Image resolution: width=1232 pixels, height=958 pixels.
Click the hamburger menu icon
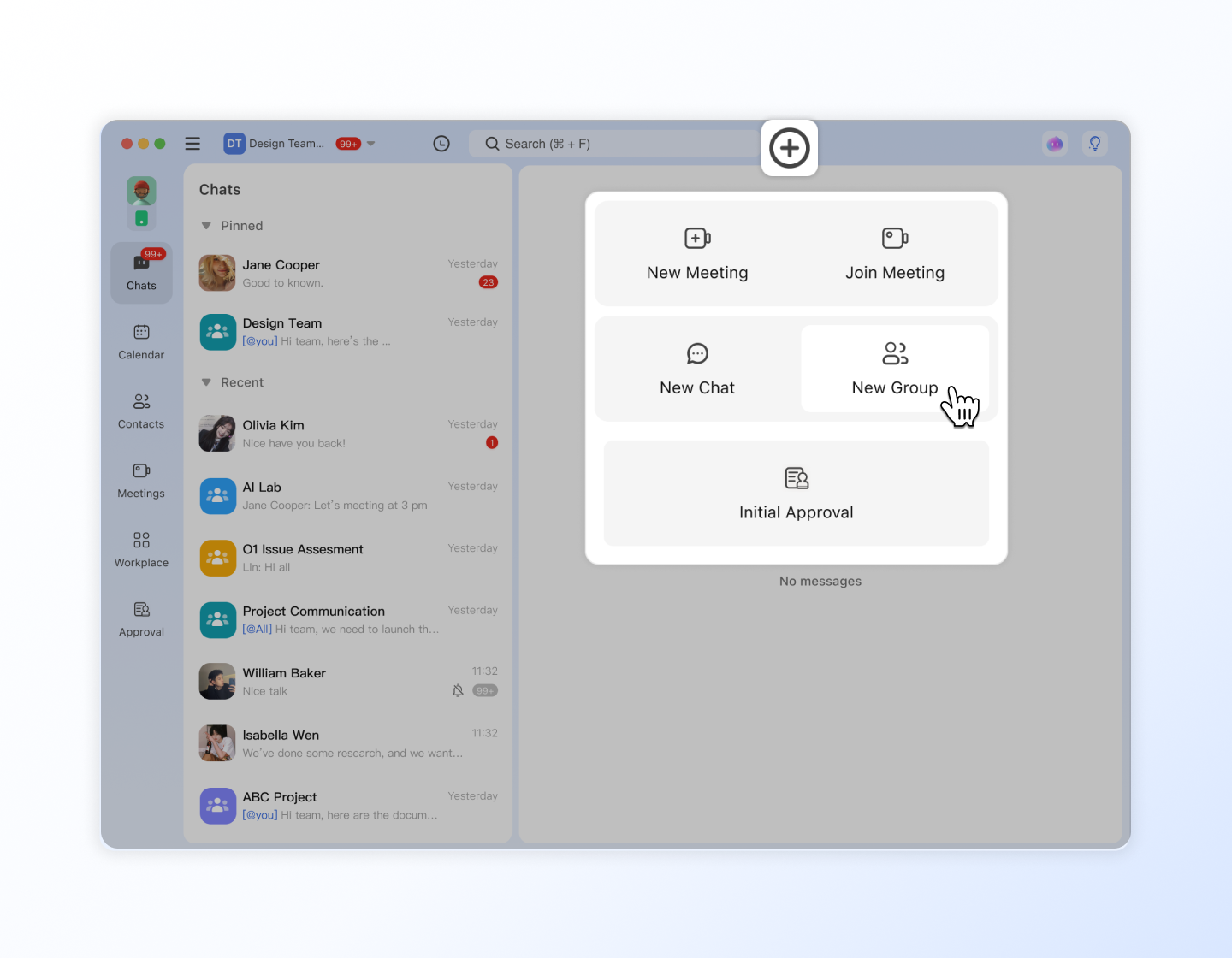pyautogui.click(x=192, y=144)
